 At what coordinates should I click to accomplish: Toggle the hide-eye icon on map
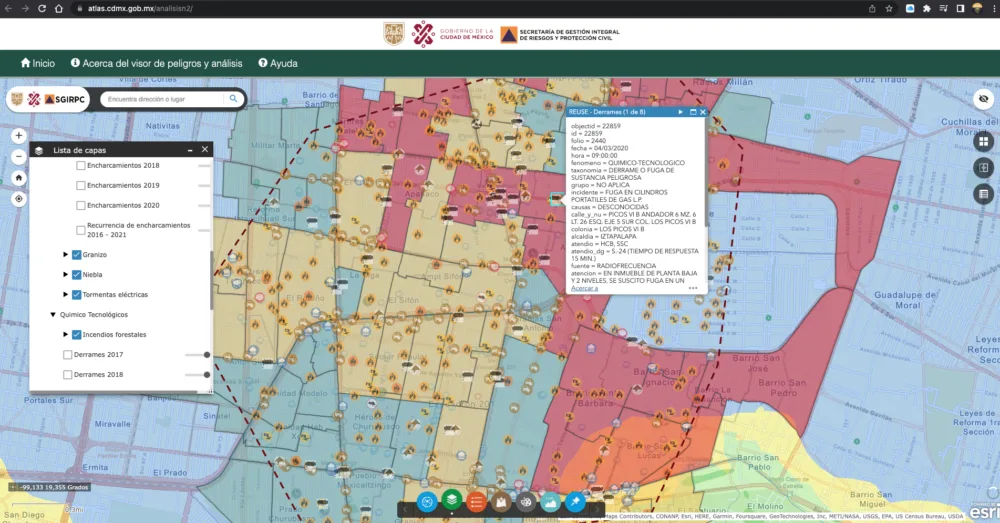[983, 99]
